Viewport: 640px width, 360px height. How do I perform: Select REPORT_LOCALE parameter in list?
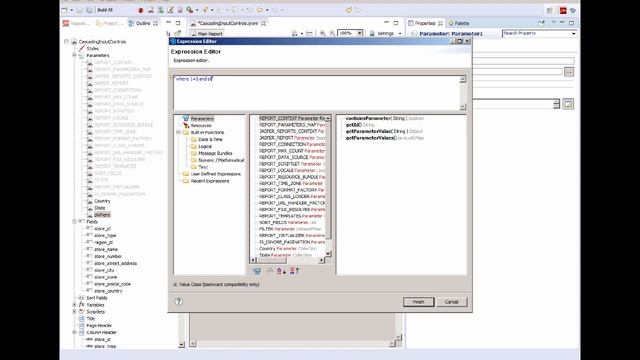tap(292, 170)
